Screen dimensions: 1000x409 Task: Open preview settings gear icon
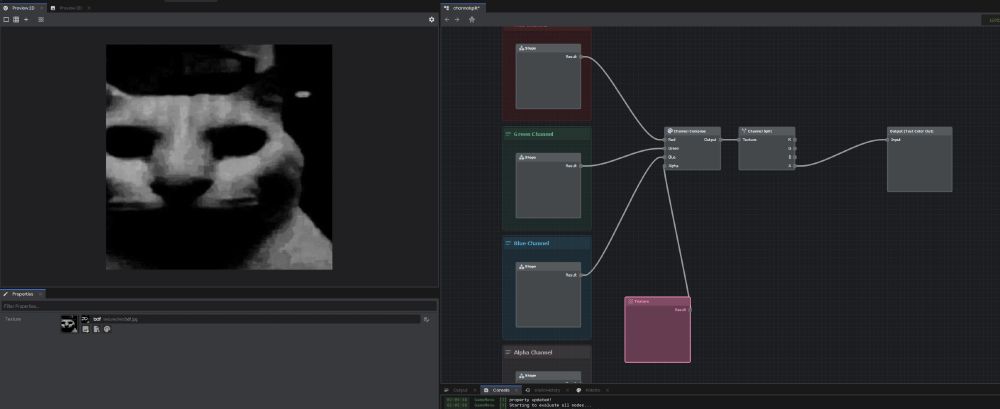(x=432, y=20)
